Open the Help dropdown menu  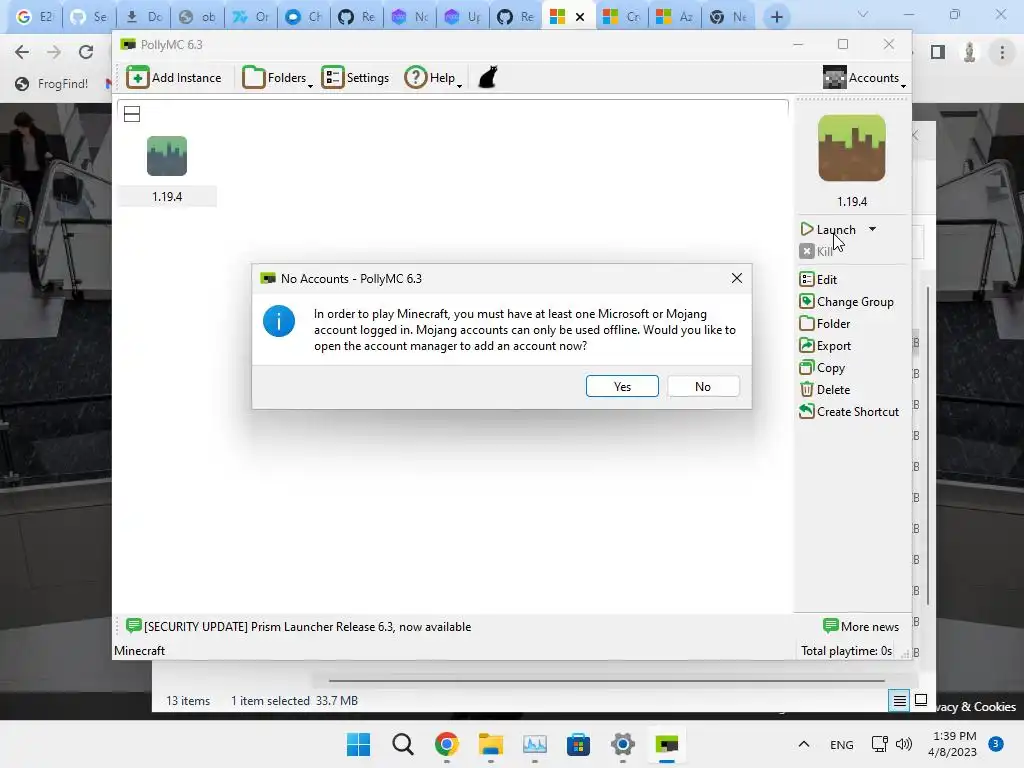pyautogui.click(x=433, y=78)
